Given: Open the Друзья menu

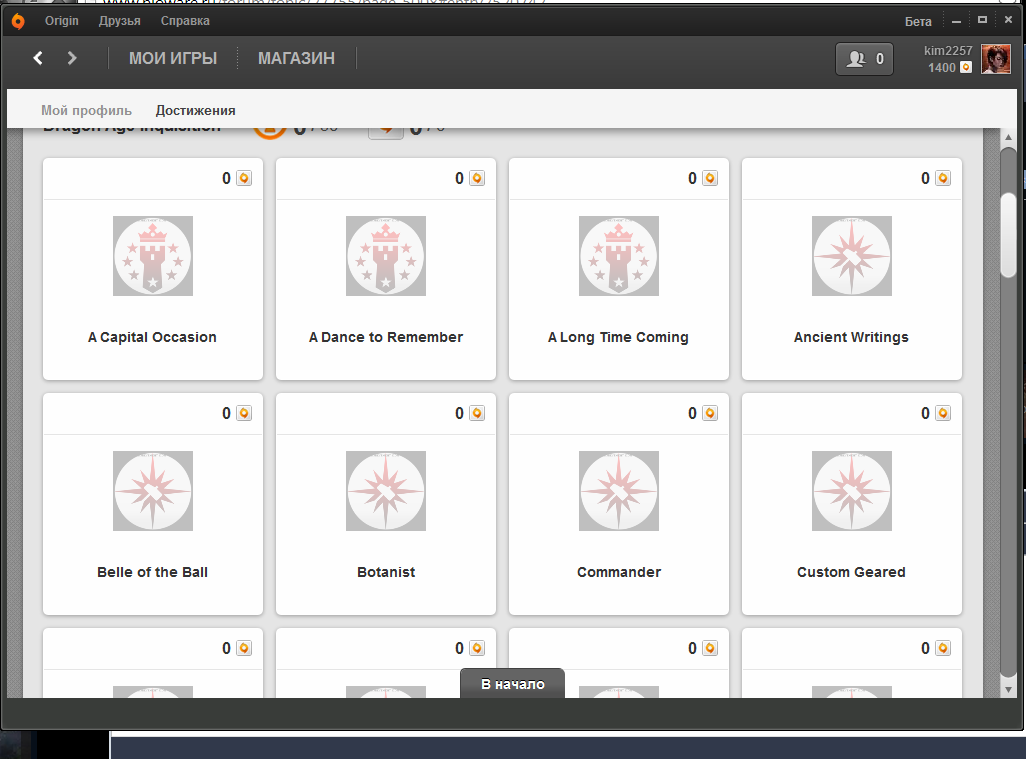Looking at the screenshot, I should point(120,21).
